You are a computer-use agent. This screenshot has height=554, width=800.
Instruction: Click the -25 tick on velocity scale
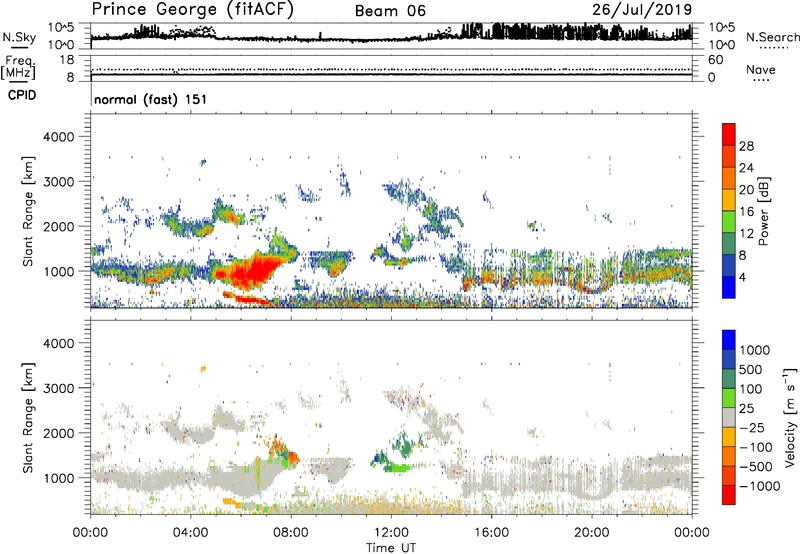[752, 427]
